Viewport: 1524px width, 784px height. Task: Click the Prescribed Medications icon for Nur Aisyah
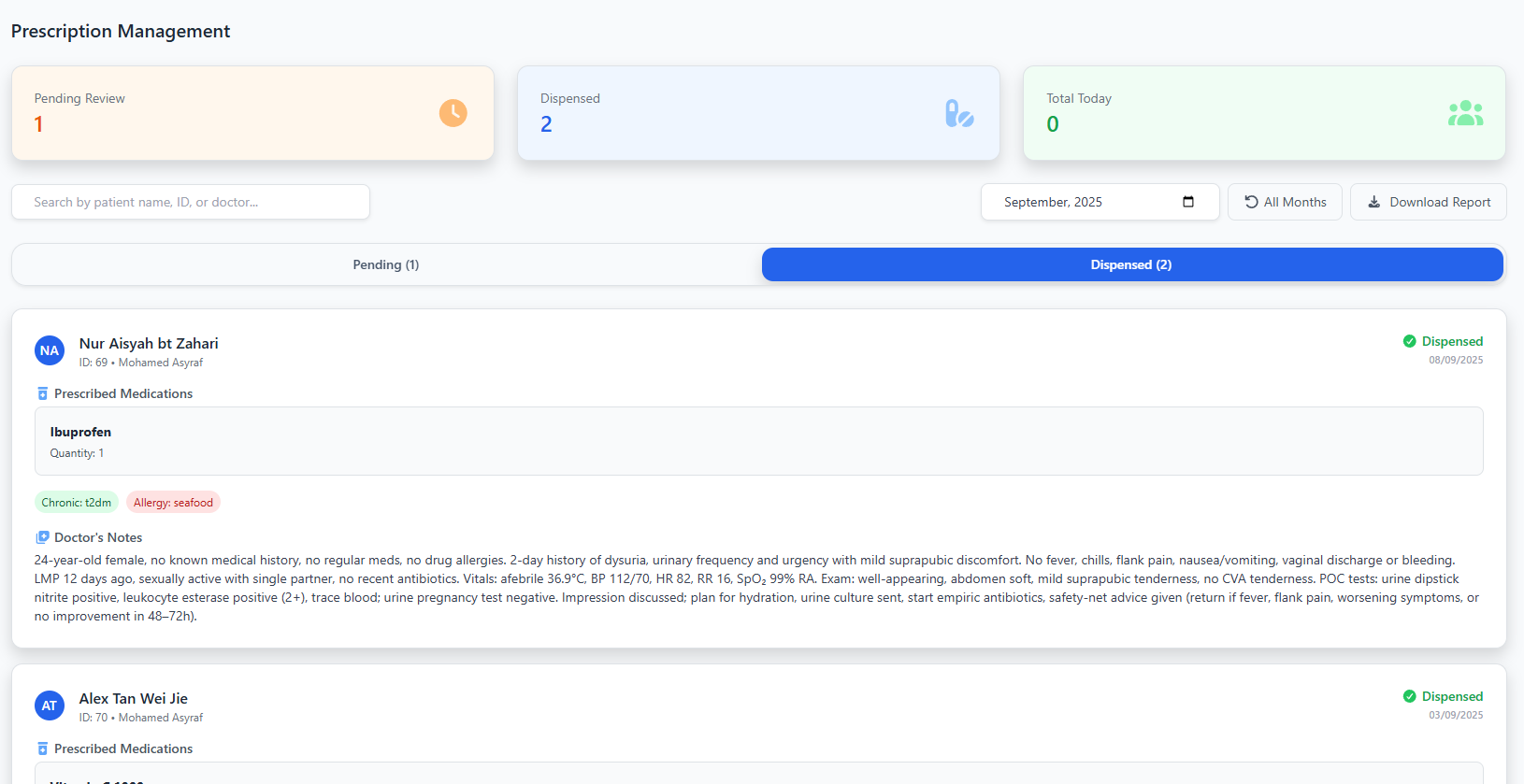click(x=42, y=393)
